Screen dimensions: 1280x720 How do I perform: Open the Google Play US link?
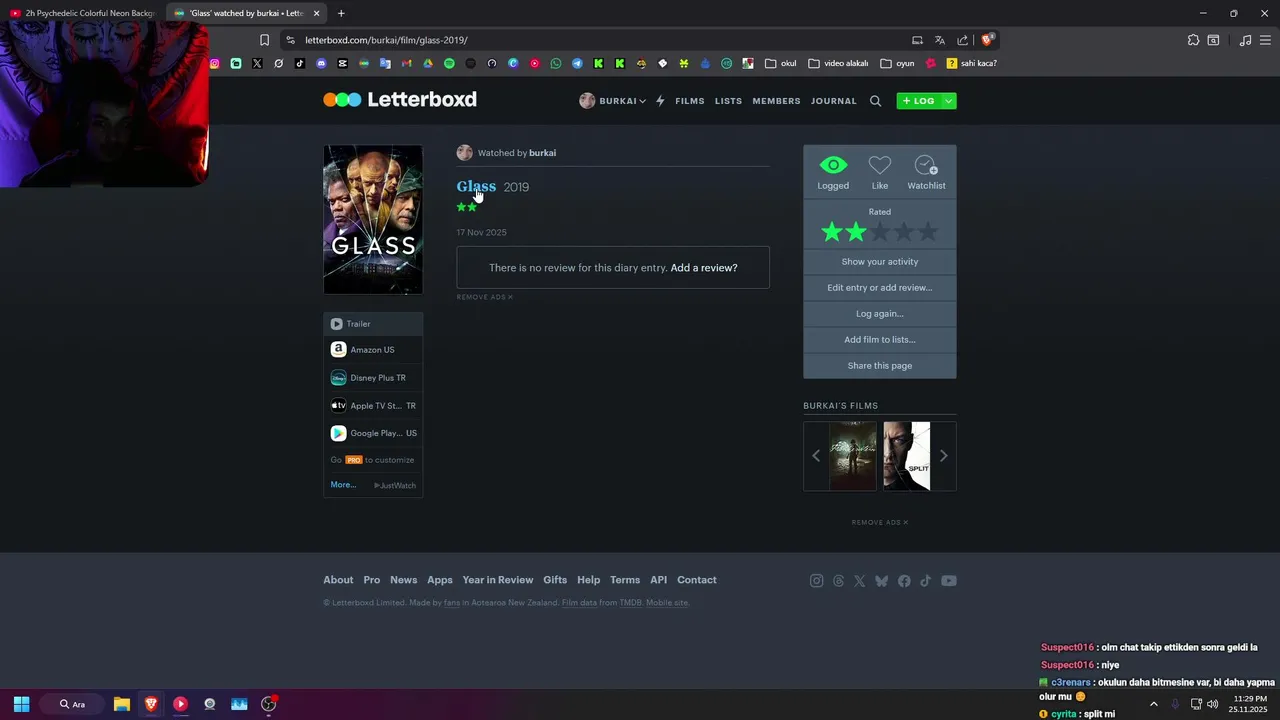coord(373,433)
